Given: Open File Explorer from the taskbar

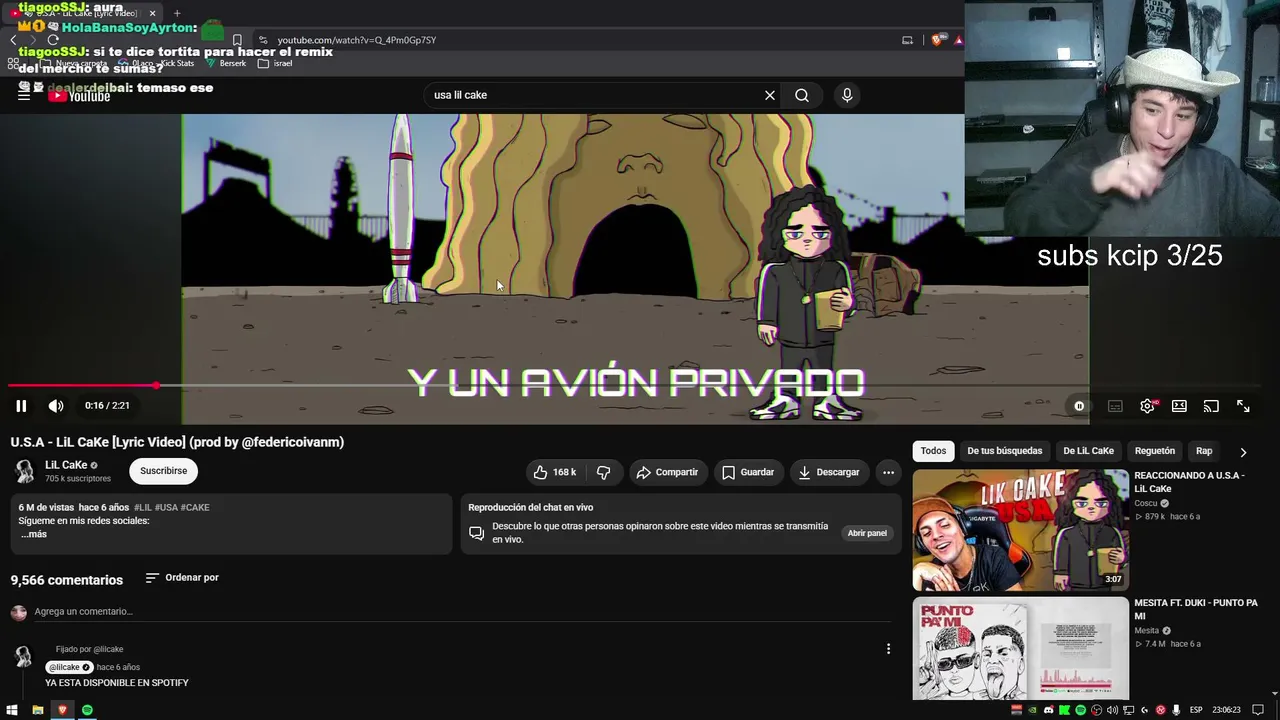Looking at the screenshot, I should click(37, 710).
